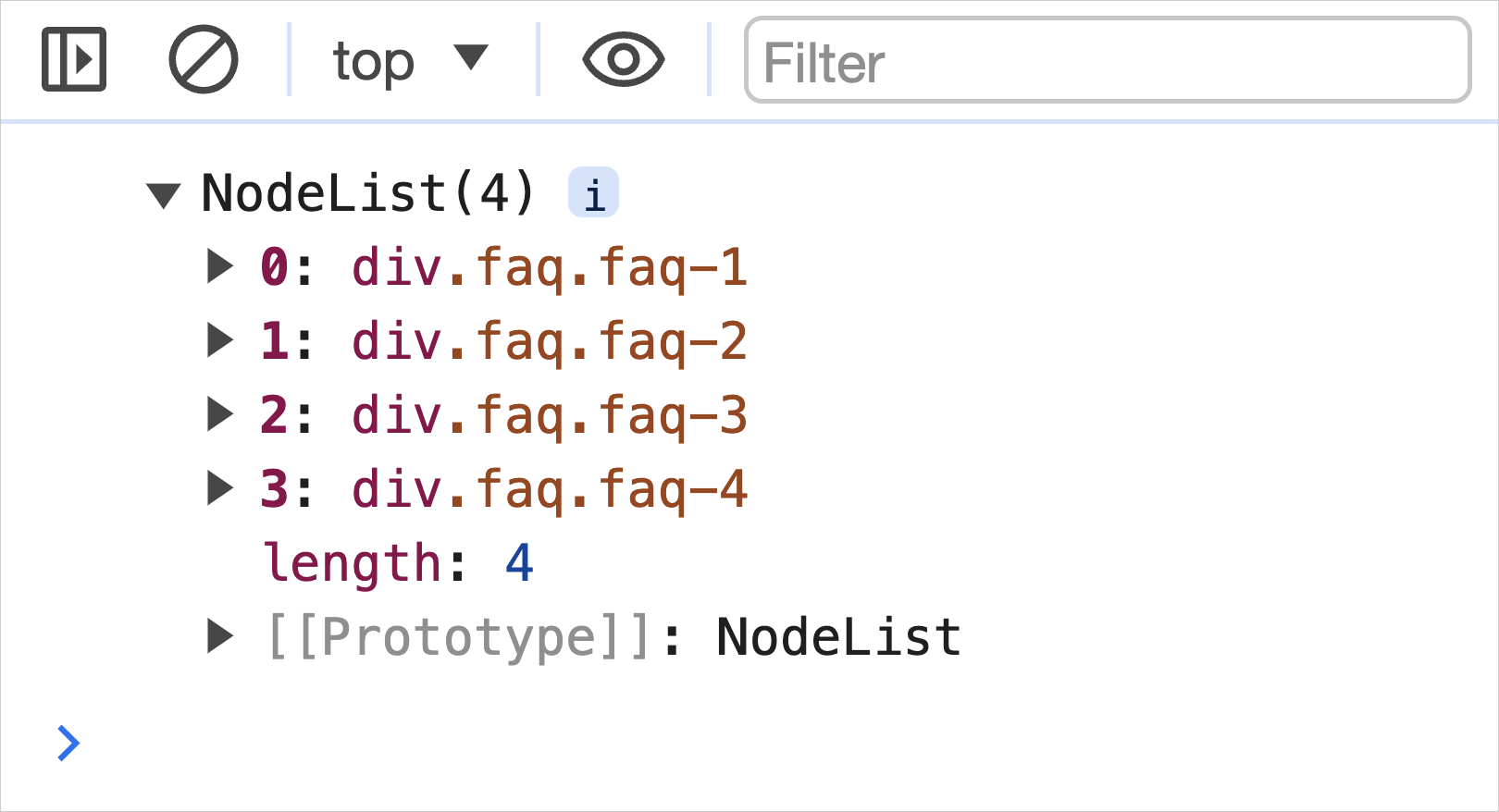
Task: Expand the div.faq.faq-3 node
Action: coord(222,414)
